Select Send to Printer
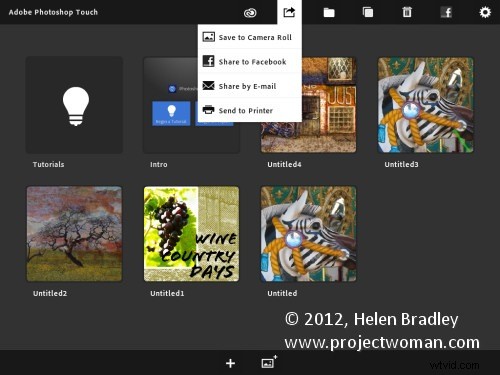This screenshot has height=375, width=500. coord(250,110)
